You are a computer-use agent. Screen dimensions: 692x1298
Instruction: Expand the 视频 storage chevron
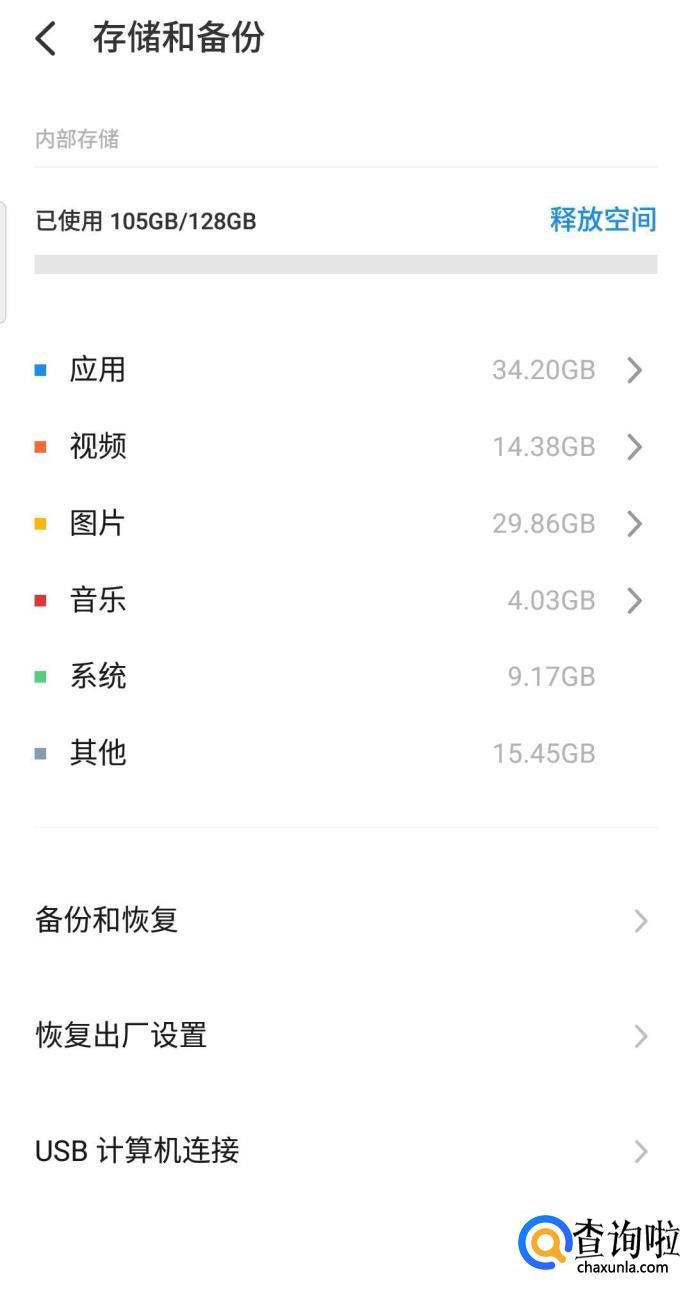(x=634, y=447)
